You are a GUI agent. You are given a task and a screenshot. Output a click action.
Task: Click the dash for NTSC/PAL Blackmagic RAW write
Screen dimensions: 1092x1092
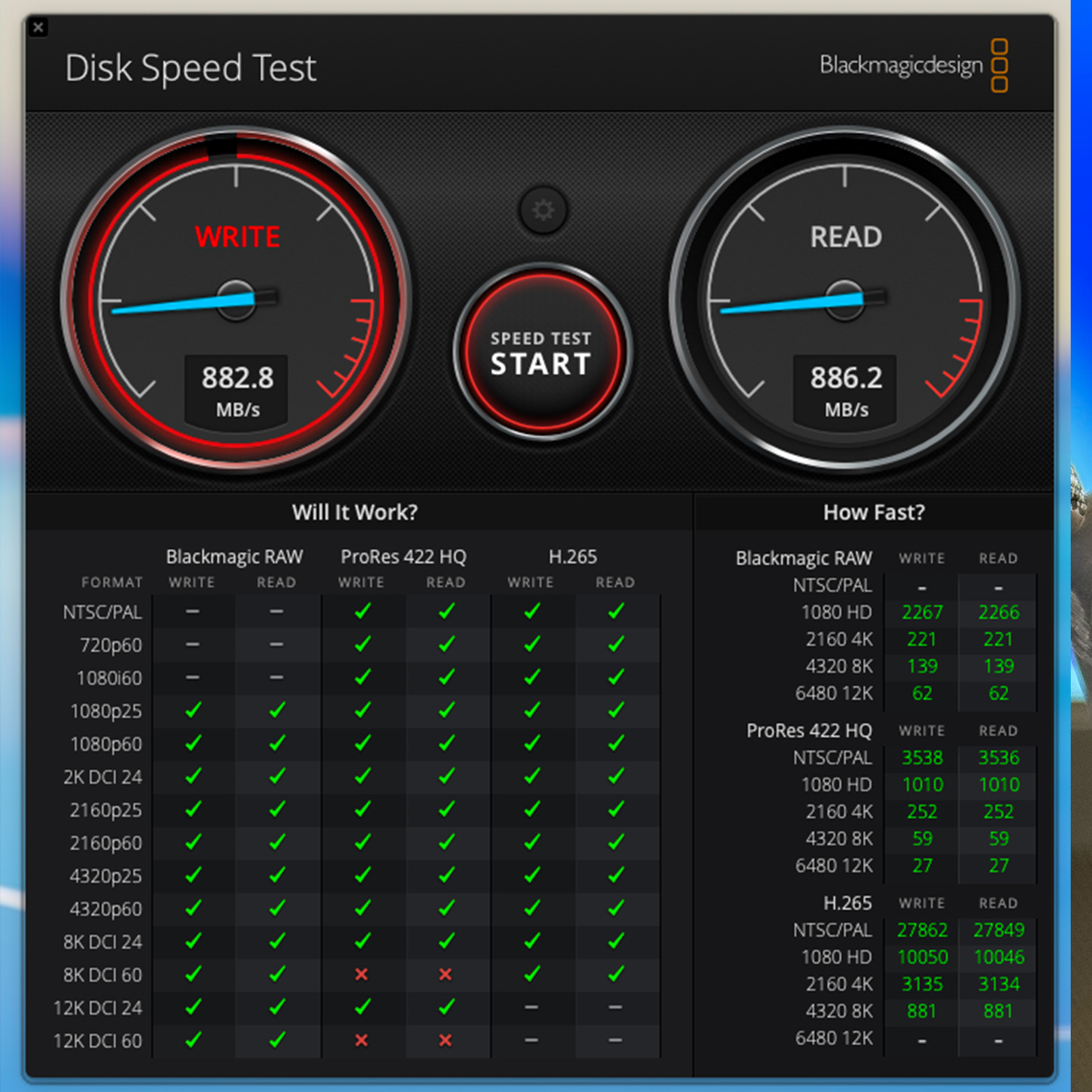pyautogui.click(x=192, y=611)
